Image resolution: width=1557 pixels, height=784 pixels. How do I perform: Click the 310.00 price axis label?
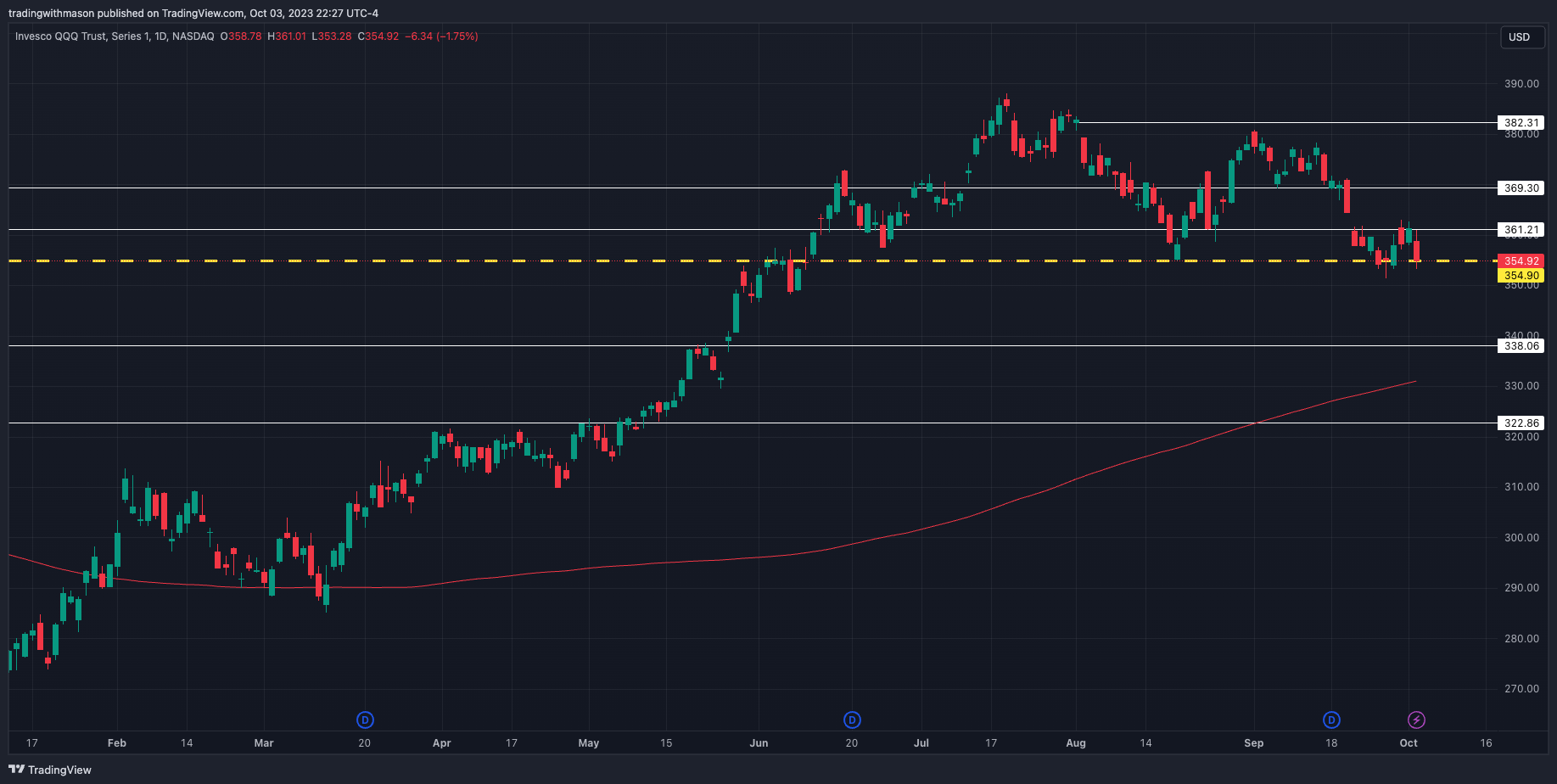[1521, 487]
